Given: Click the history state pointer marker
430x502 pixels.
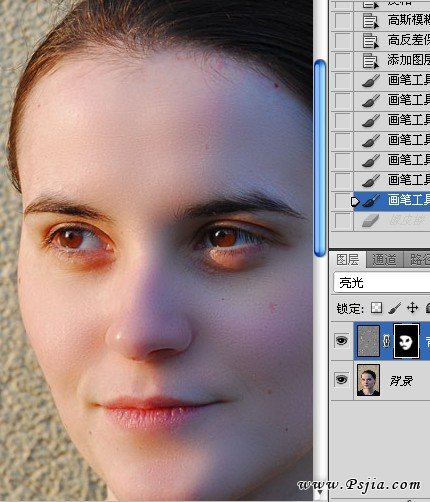Looking at the screenshot, I should click(x=355, y=201).
